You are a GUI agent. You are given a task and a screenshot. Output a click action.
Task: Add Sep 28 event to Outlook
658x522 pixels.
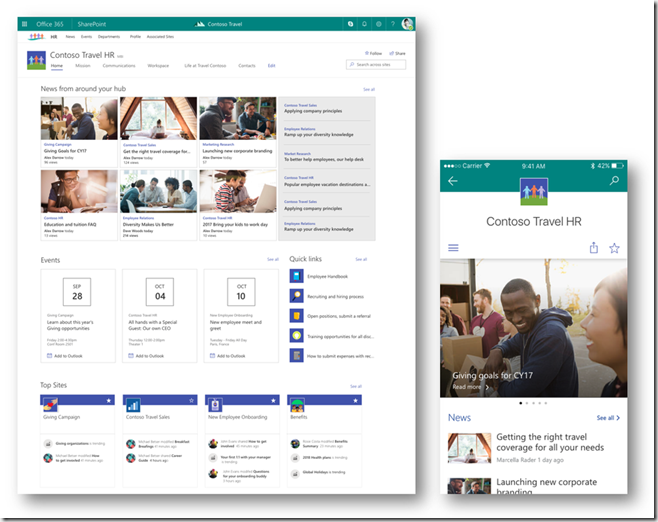coord(65,356)
